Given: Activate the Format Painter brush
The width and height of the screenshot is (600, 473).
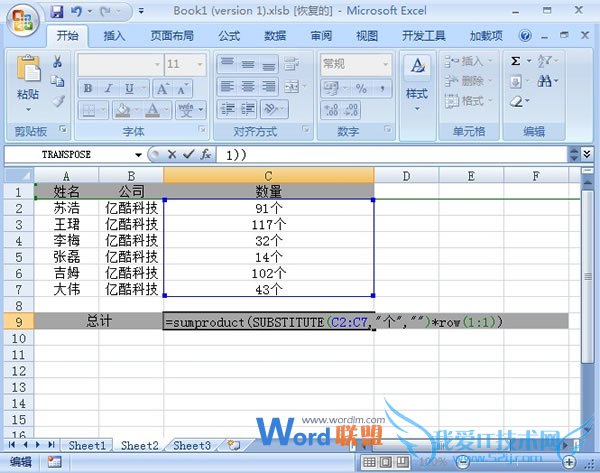Looking at the screenshot, I should pyautogui.click(x=58, y=101).
